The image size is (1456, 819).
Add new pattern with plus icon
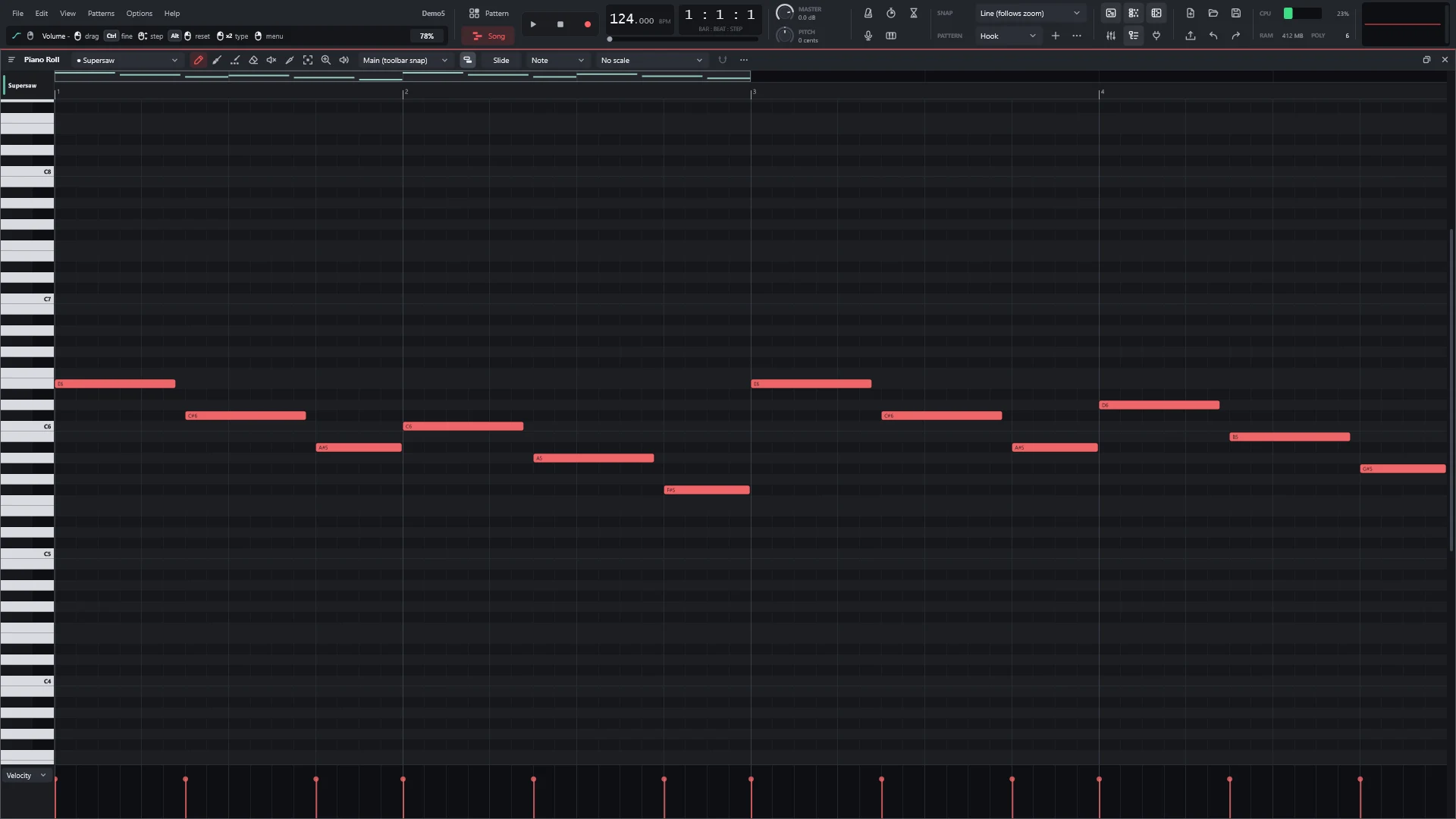(1056, 36)
